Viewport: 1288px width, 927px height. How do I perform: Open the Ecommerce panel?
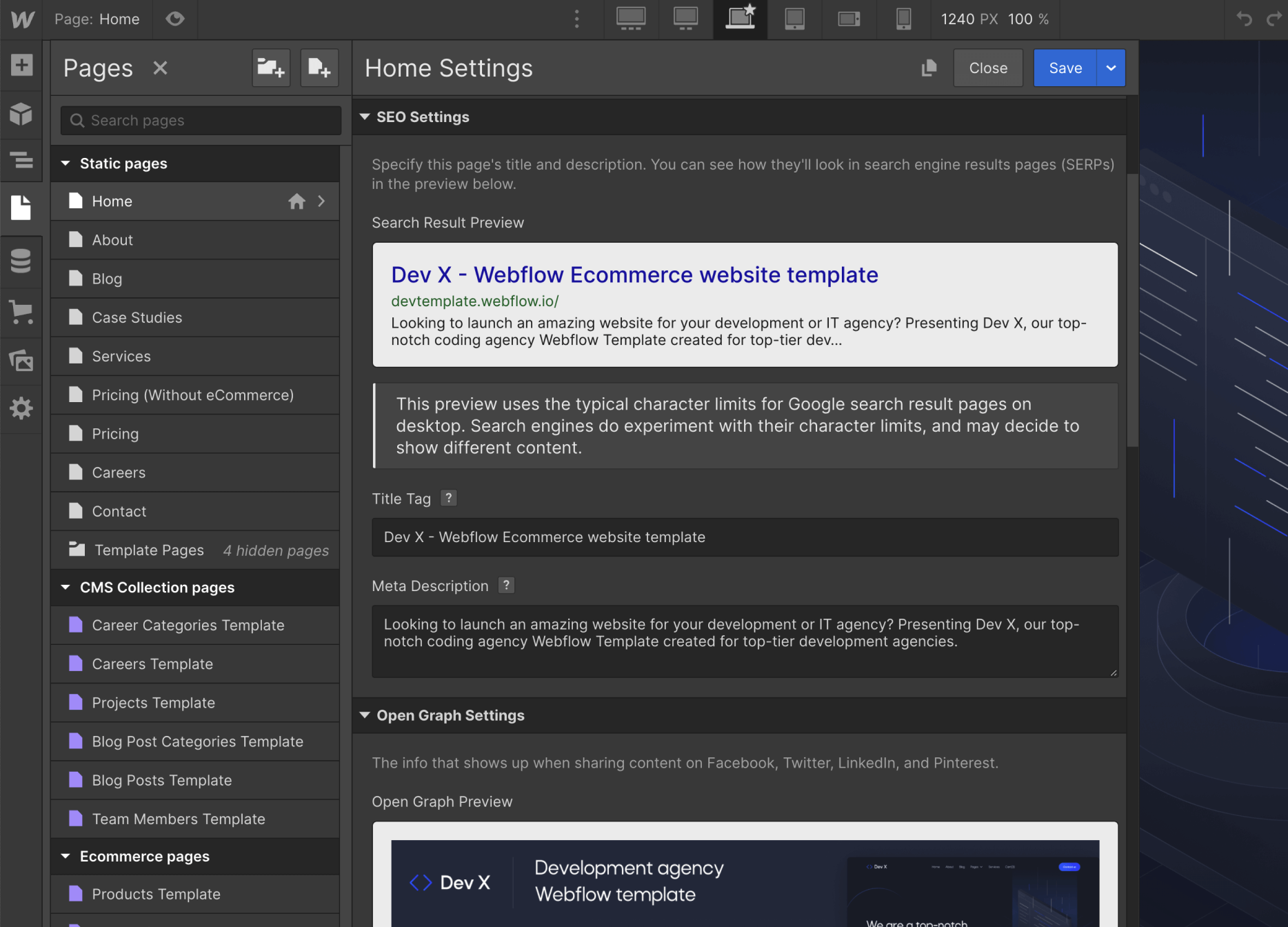21,312
